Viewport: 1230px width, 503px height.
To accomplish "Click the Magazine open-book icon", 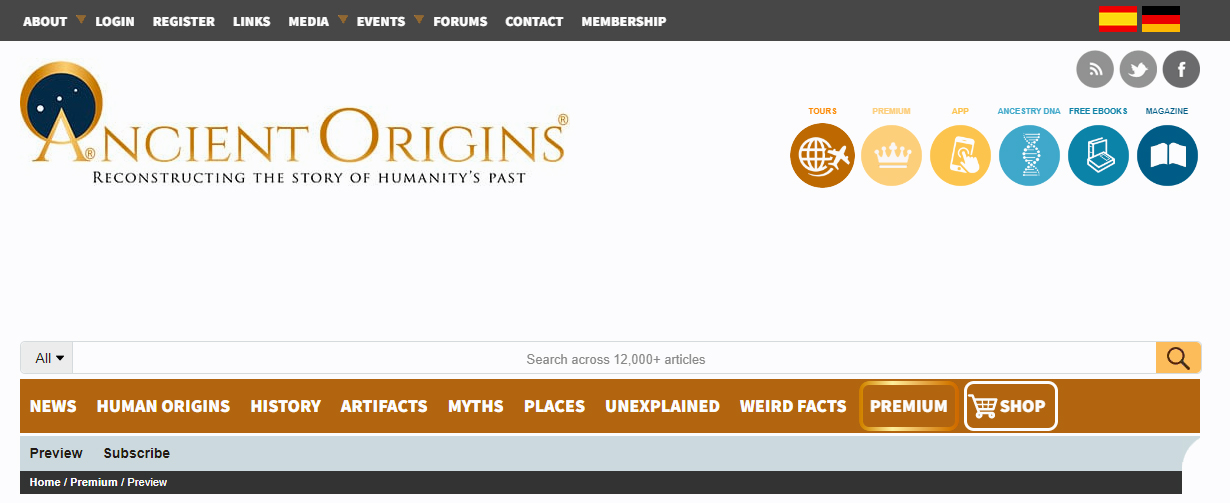I will pyautogui.click(x=1167, y=156).
